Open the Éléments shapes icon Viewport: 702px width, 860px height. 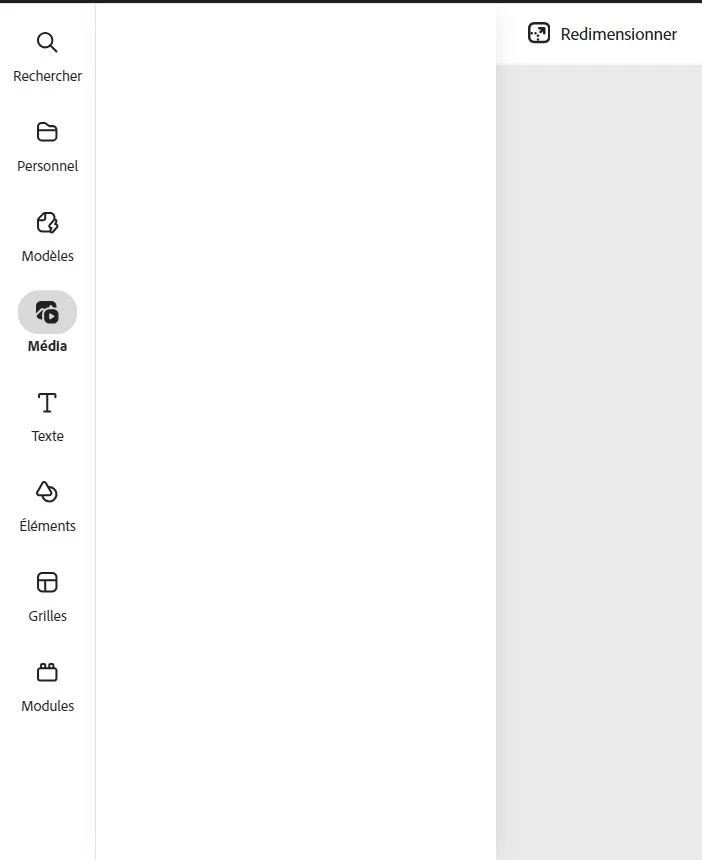pyautogui.click(x=47, y=492)
